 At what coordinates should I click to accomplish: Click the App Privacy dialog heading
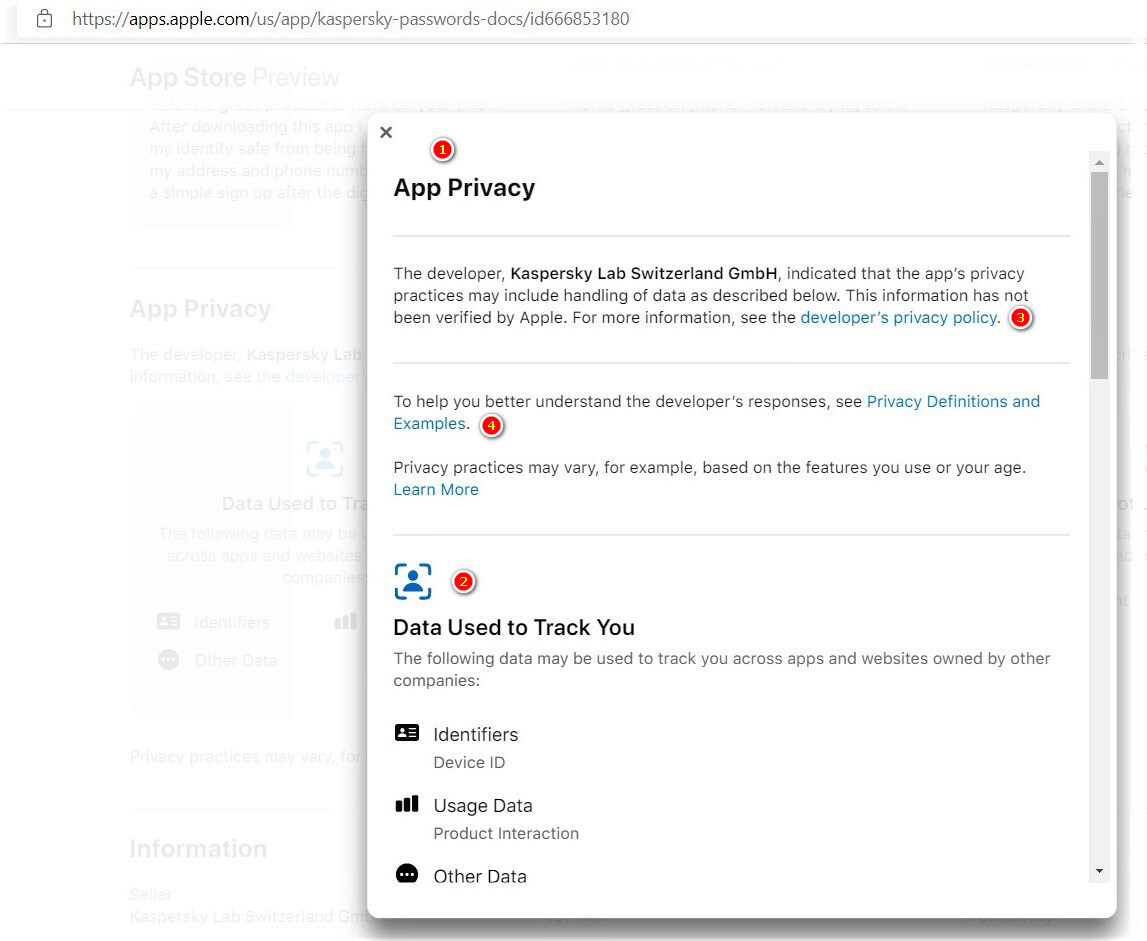coord(464,188)
